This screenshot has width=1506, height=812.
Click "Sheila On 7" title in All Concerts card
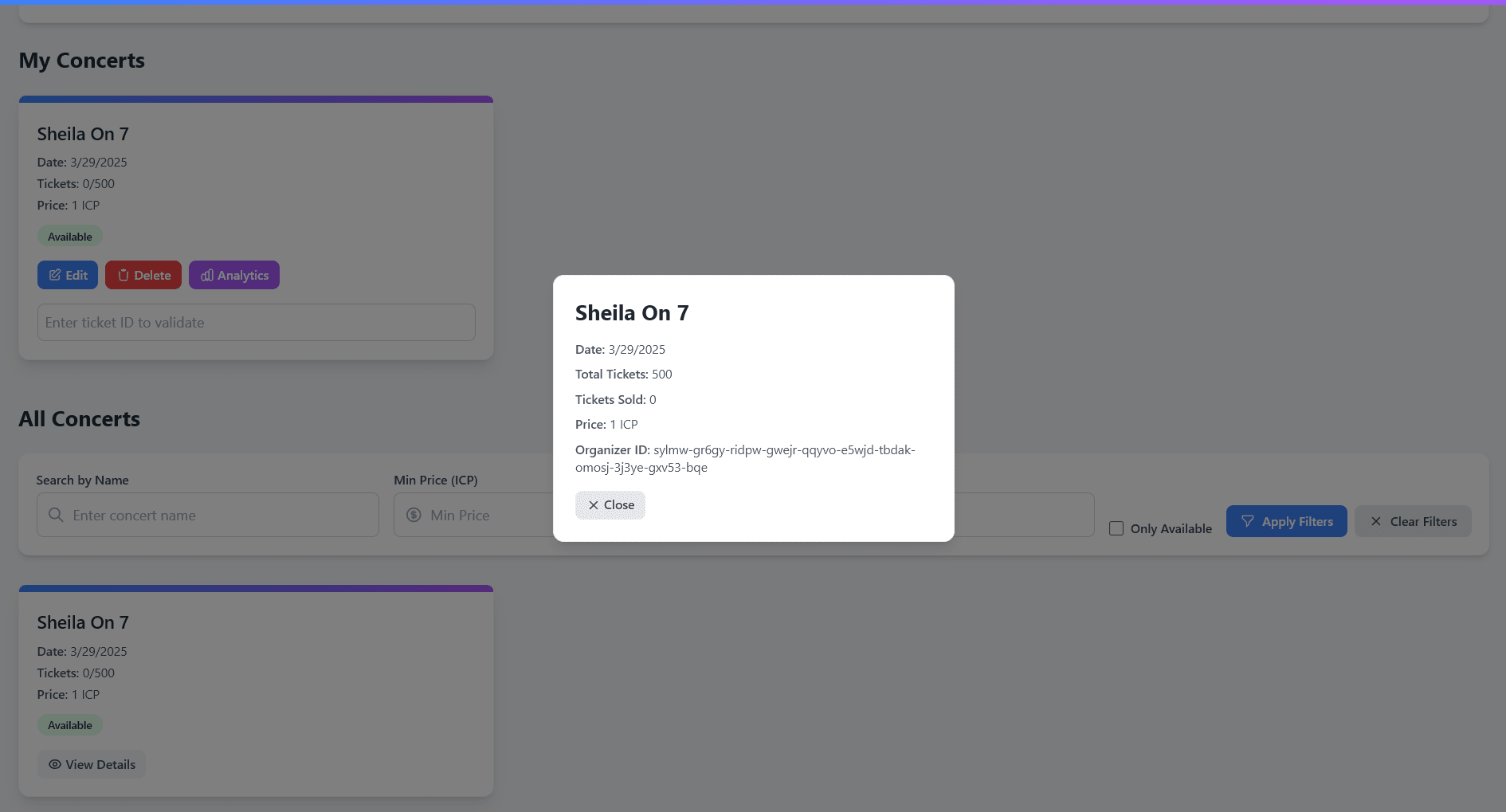(x=83, y=623)
